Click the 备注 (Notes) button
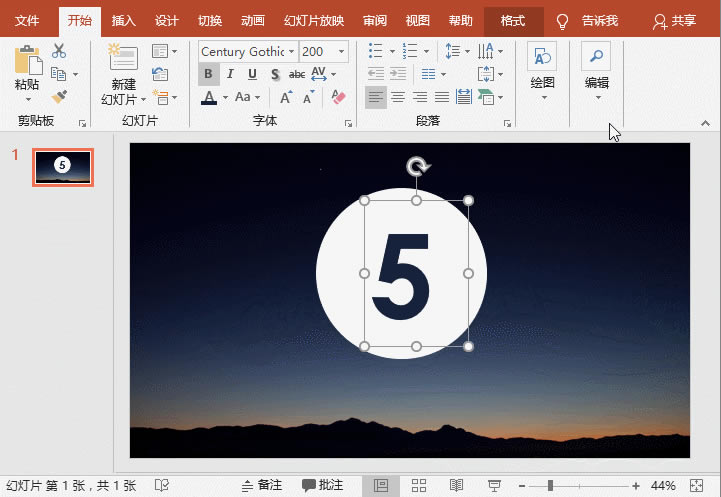The image size is (721, 497). [261, 485]
